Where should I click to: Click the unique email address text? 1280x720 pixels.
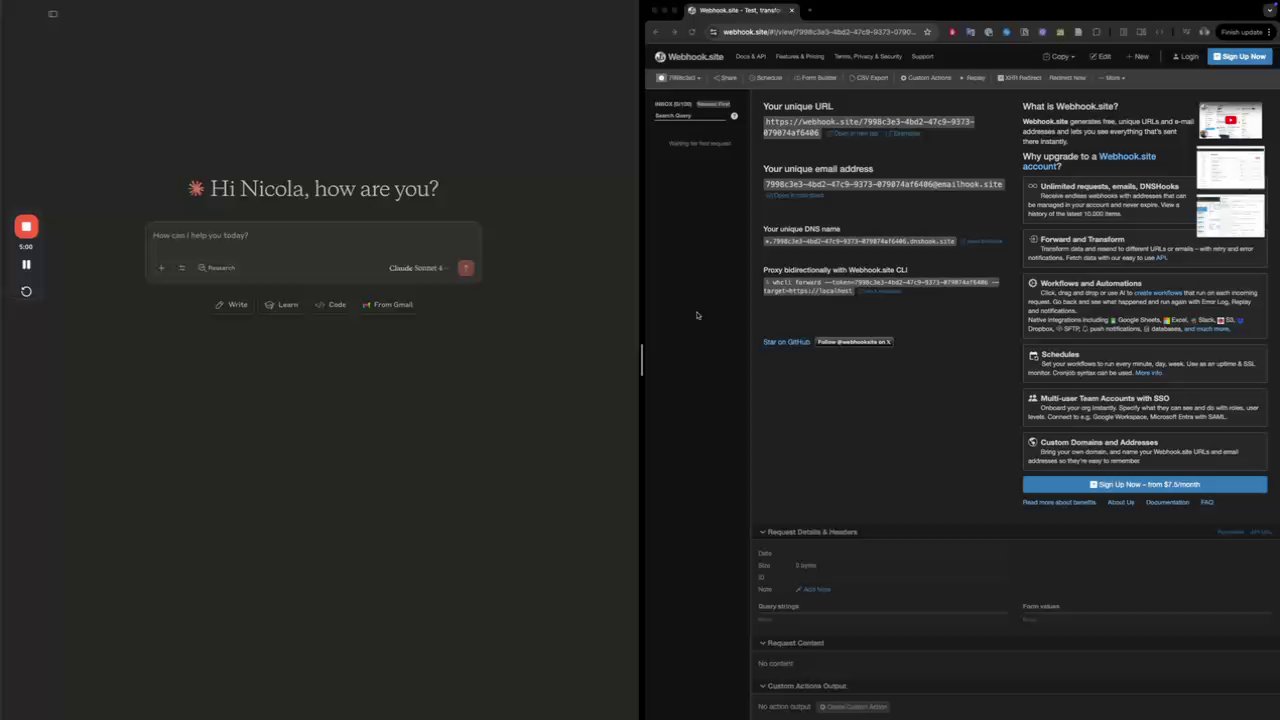(x=883, y=185)
